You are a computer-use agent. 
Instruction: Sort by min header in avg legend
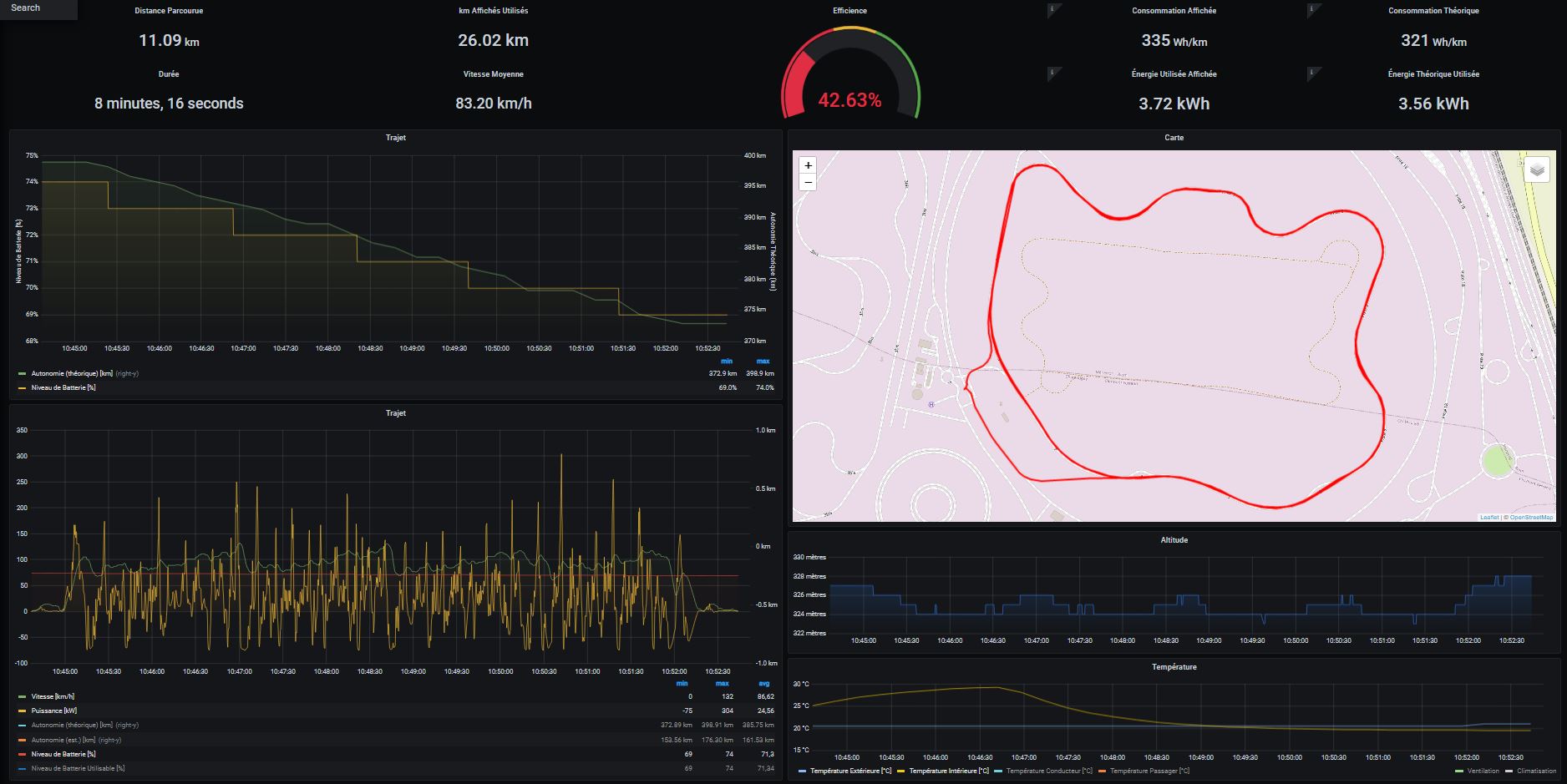682,683
